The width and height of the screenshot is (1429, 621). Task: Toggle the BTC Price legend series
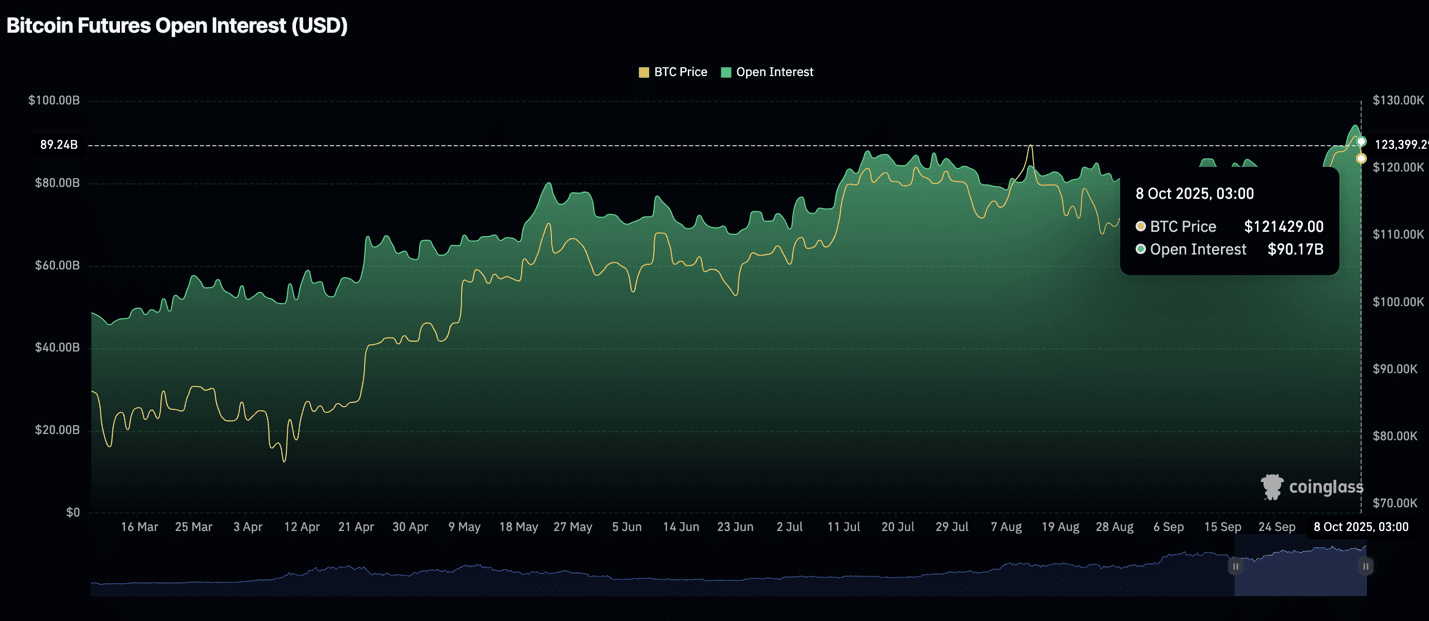pyautogui.click(x=673, y=72)
